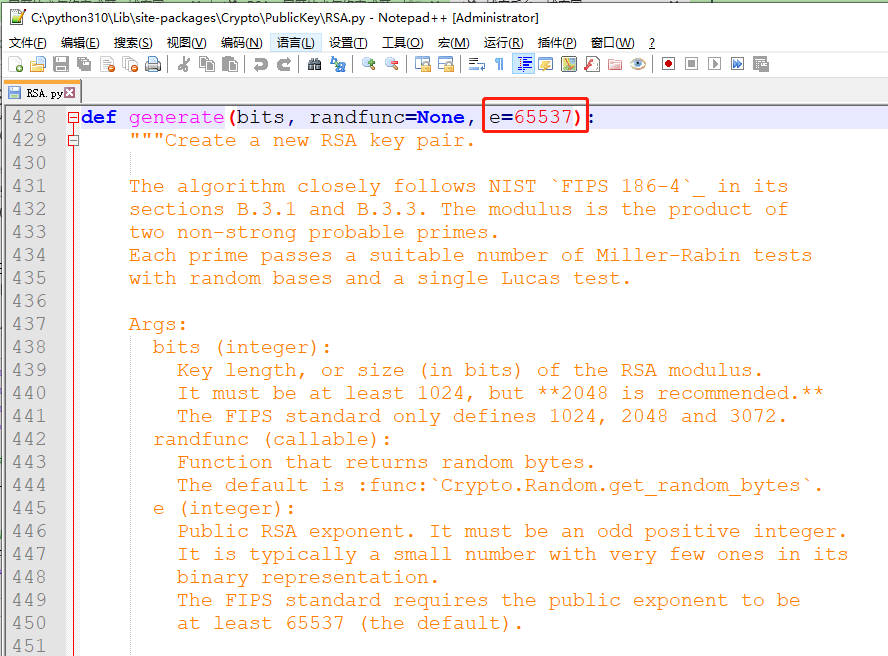Open the ? help menu
Viewport: 888px width, 656px height.
[x=652, y=43]
